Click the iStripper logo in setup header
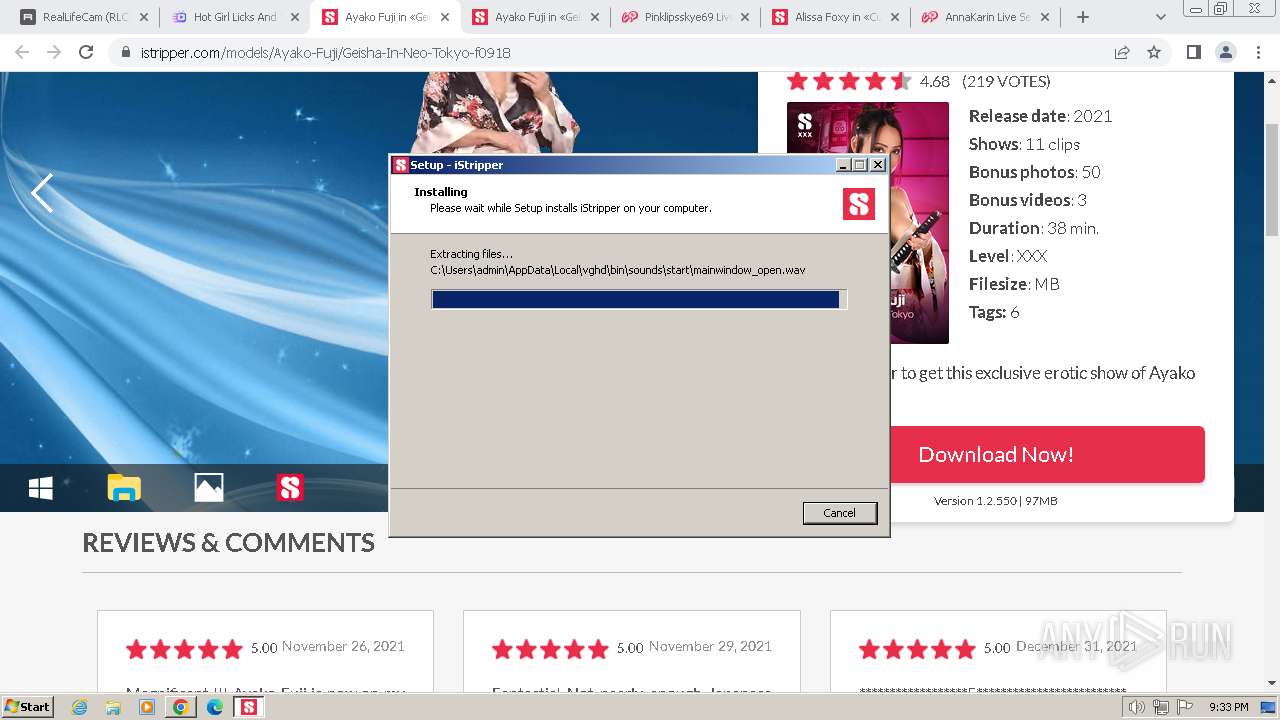Screen dimensions: 1280x720 (x=859, y=204)
